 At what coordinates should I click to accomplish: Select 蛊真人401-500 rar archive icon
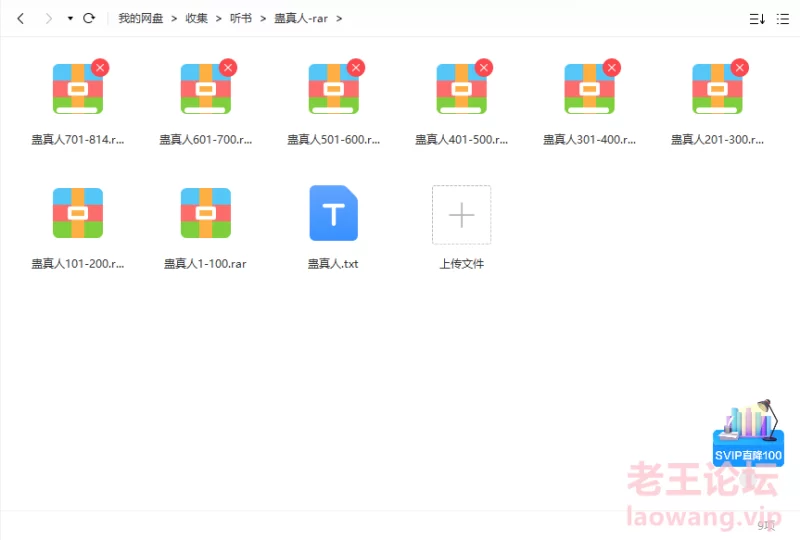click(x=462, y=89)
